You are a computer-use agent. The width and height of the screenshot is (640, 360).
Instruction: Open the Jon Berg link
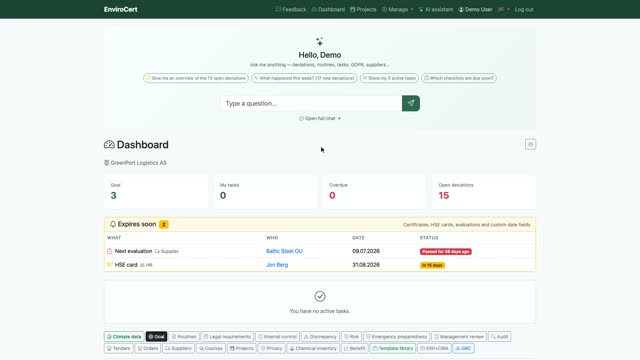tap(277, 265)
